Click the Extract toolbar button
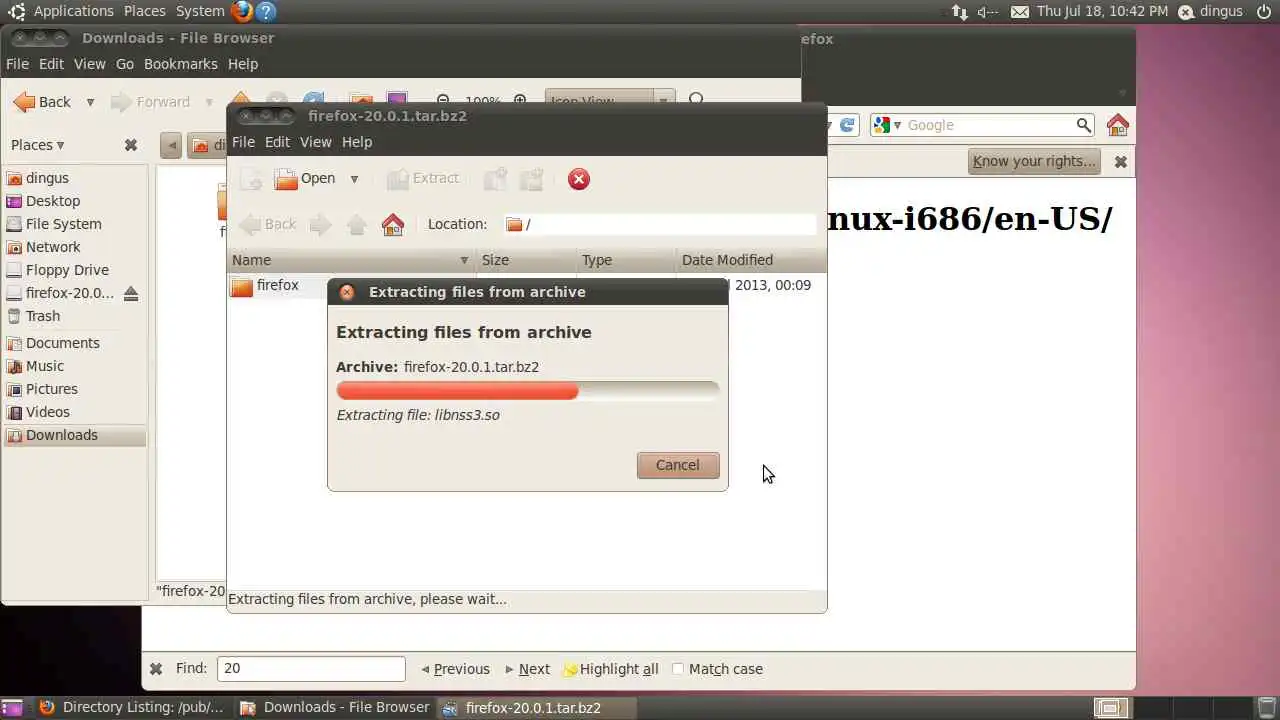Image resolution: width=1280 pixels, height=720 pixels. tap(423, 178)
